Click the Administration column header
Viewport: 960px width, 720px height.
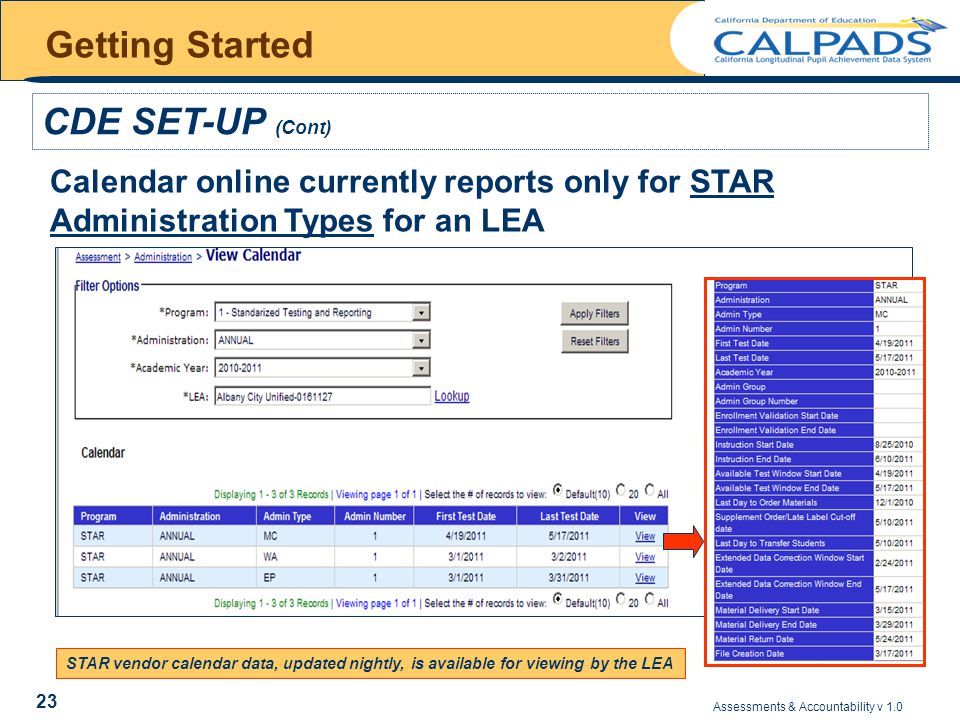click(204, 516)
